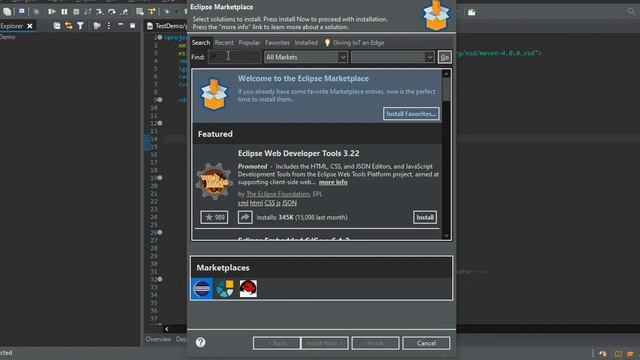Click the CSS tag link
The height and width of the screenshot is (360, 640).
(269, 203)
